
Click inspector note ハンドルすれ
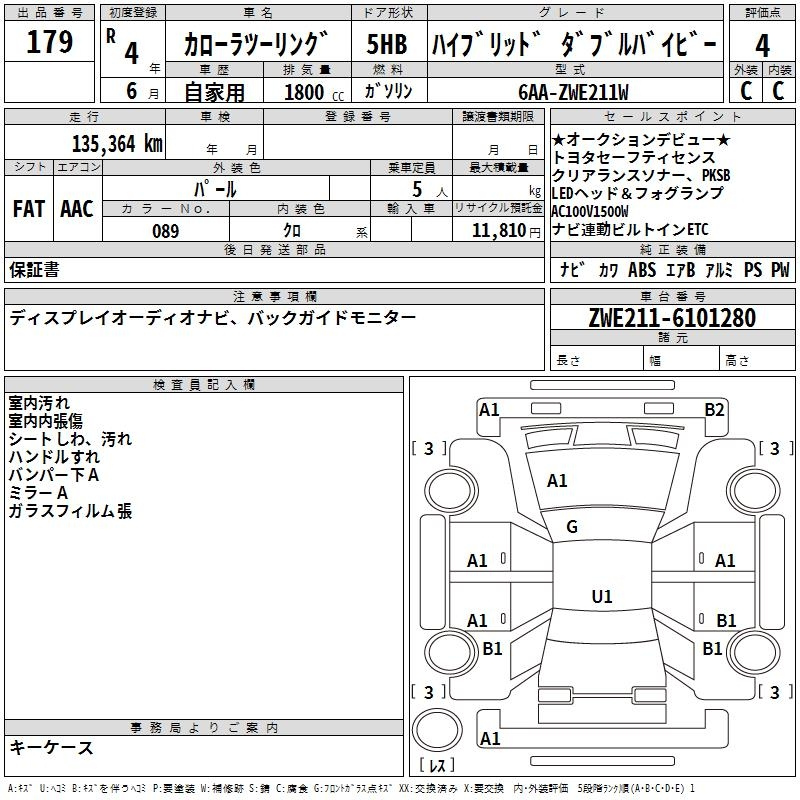click(54, 457)
